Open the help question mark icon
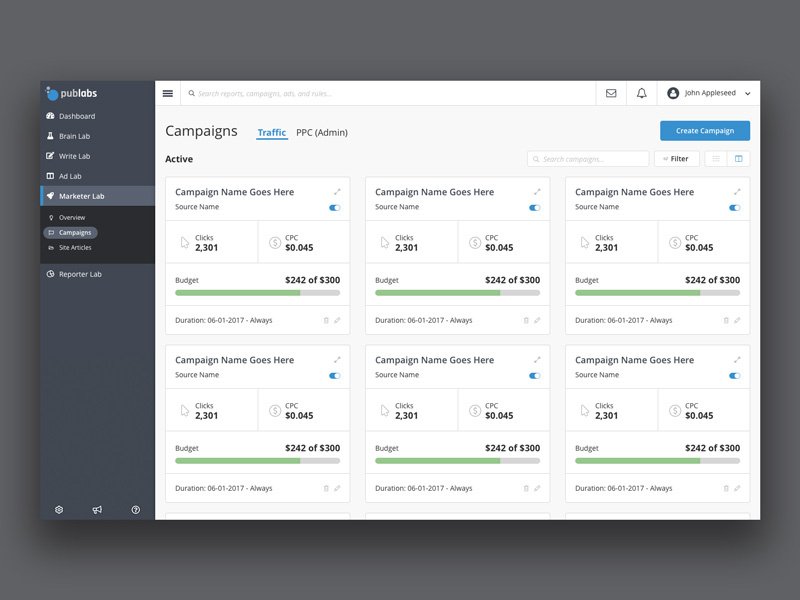Image resolution: width=800 pixels, height=600 pixels. point(136,510)
